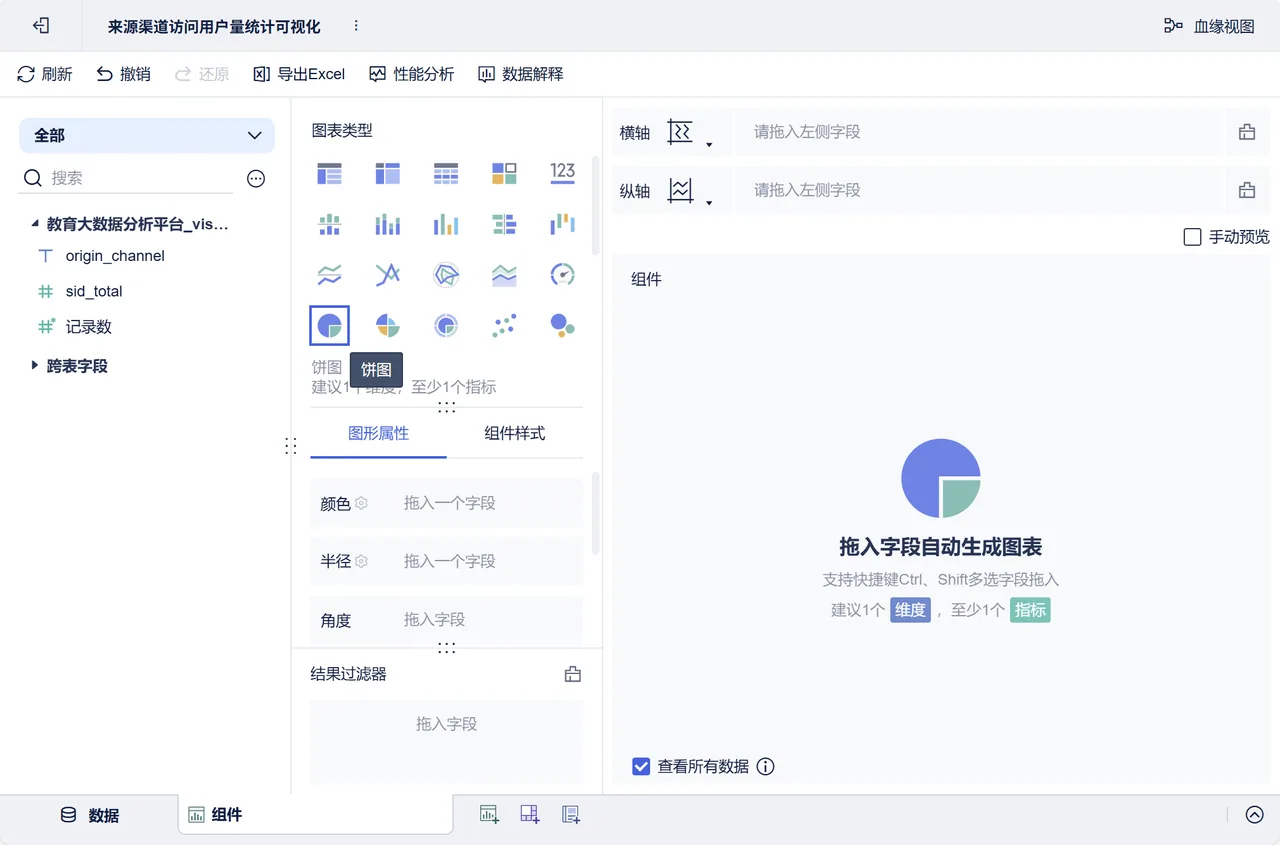1280x845 pixels.
Task: Select the detail table chart type
Action: tap(446, 173)
